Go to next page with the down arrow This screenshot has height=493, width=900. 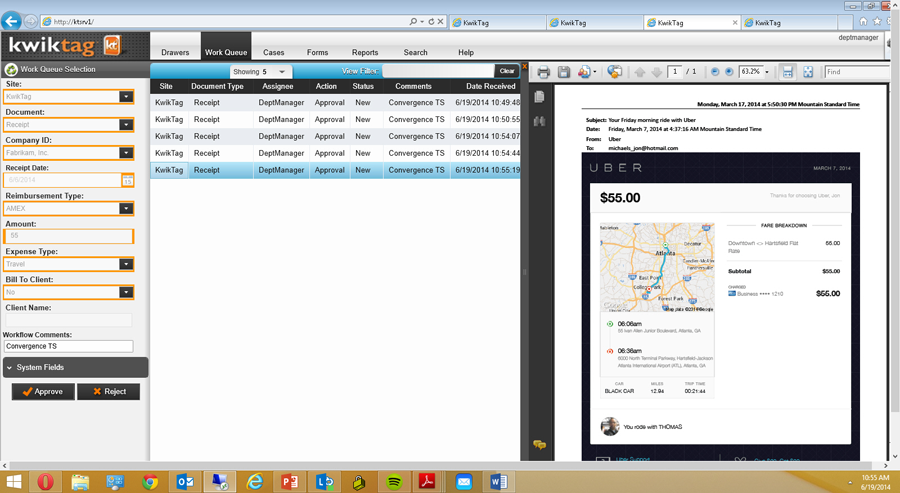pyautogui.click(x=657, y=72)
